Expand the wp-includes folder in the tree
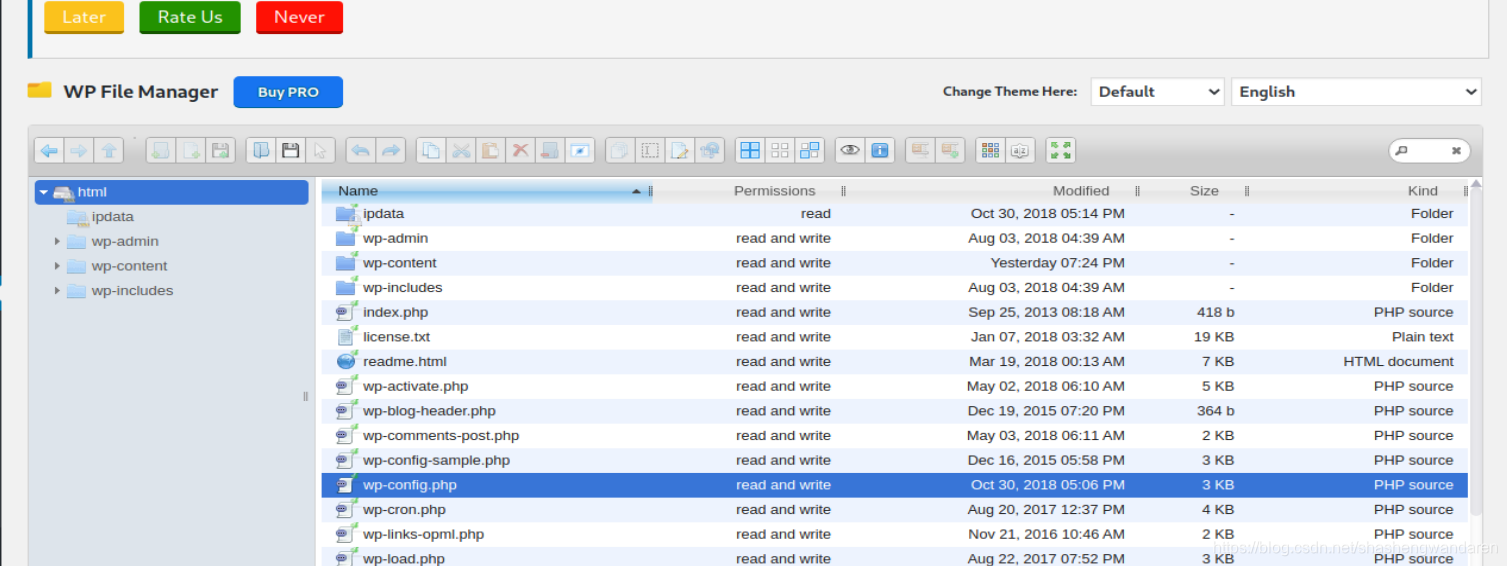The width and height of the screenshot is (1507, 566). click(x=58, y=291)
